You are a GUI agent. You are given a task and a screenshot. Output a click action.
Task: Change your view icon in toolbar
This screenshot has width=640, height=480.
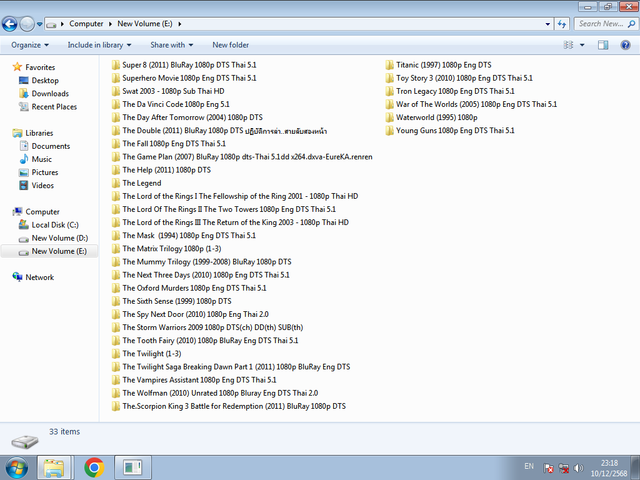pos(568,45)
